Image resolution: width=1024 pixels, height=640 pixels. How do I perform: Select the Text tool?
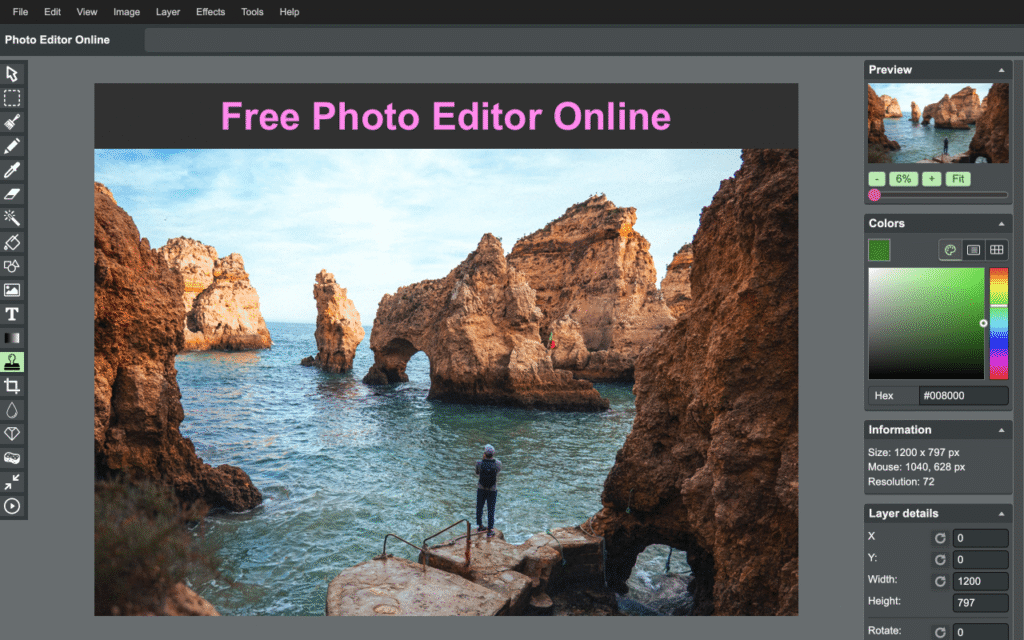(13, 314)
